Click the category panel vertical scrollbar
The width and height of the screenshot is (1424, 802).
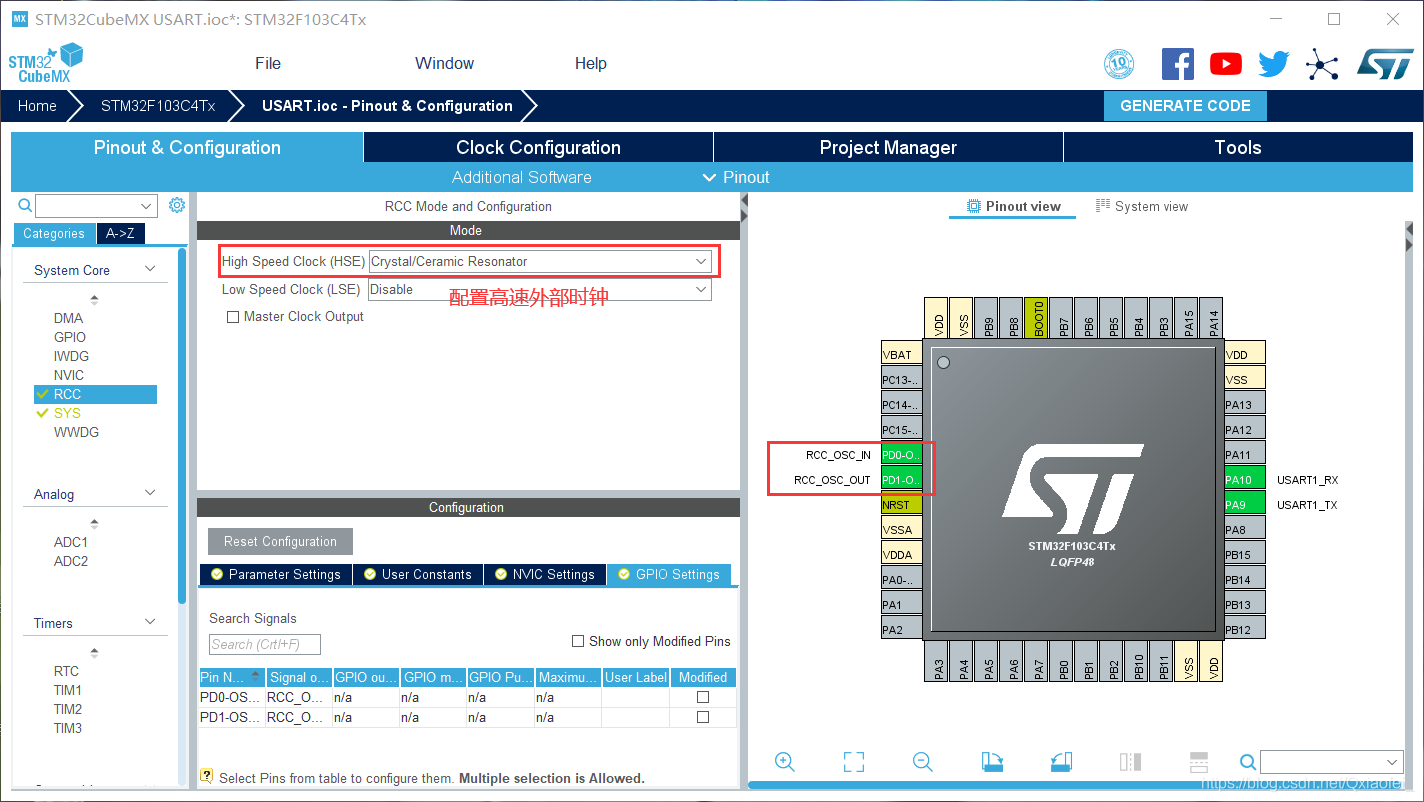(x=182, y=426)
